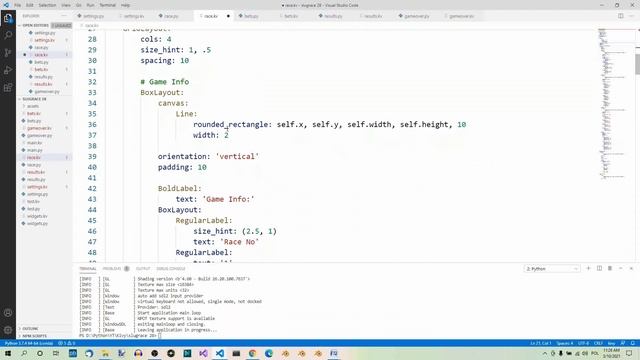The height and width of the screenshot is (360, 640).
Task: Switch to the race.py editor tab
Action: pos(171,16)
